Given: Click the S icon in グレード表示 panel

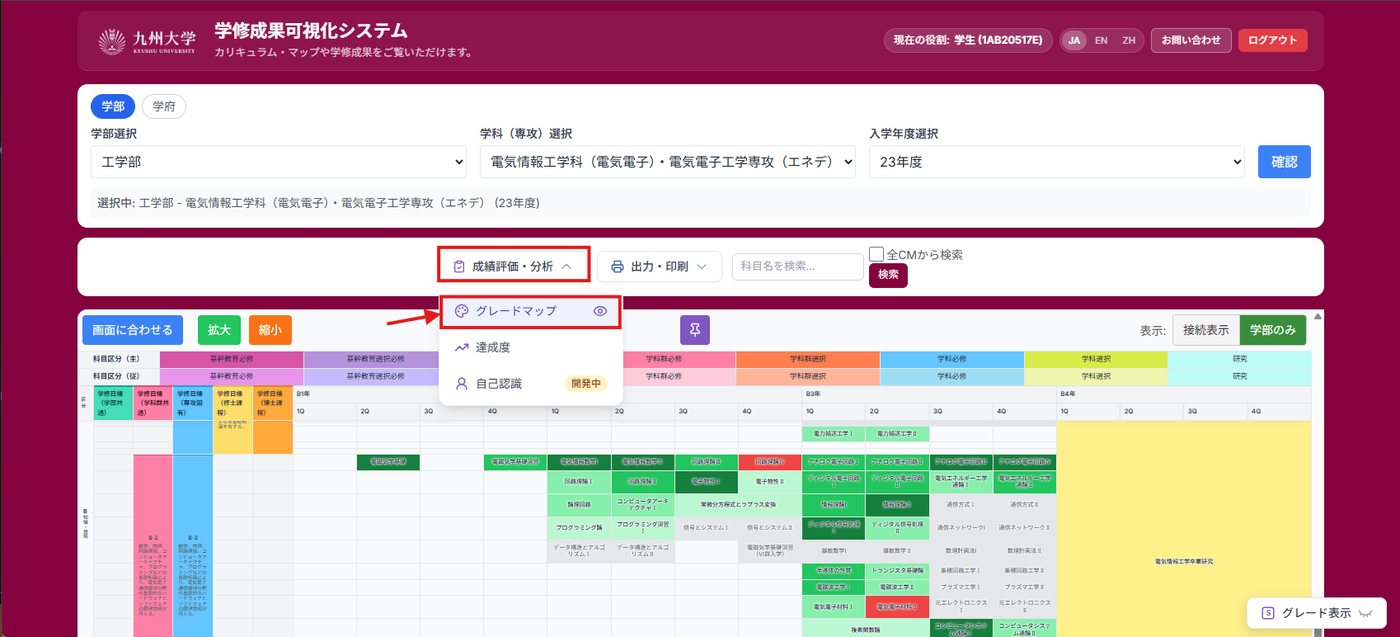Looking at the screenshot, I should (1268, 612).
